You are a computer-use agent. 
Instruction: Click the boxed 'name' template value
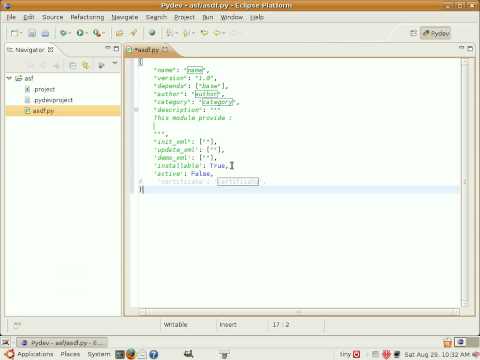195,70
